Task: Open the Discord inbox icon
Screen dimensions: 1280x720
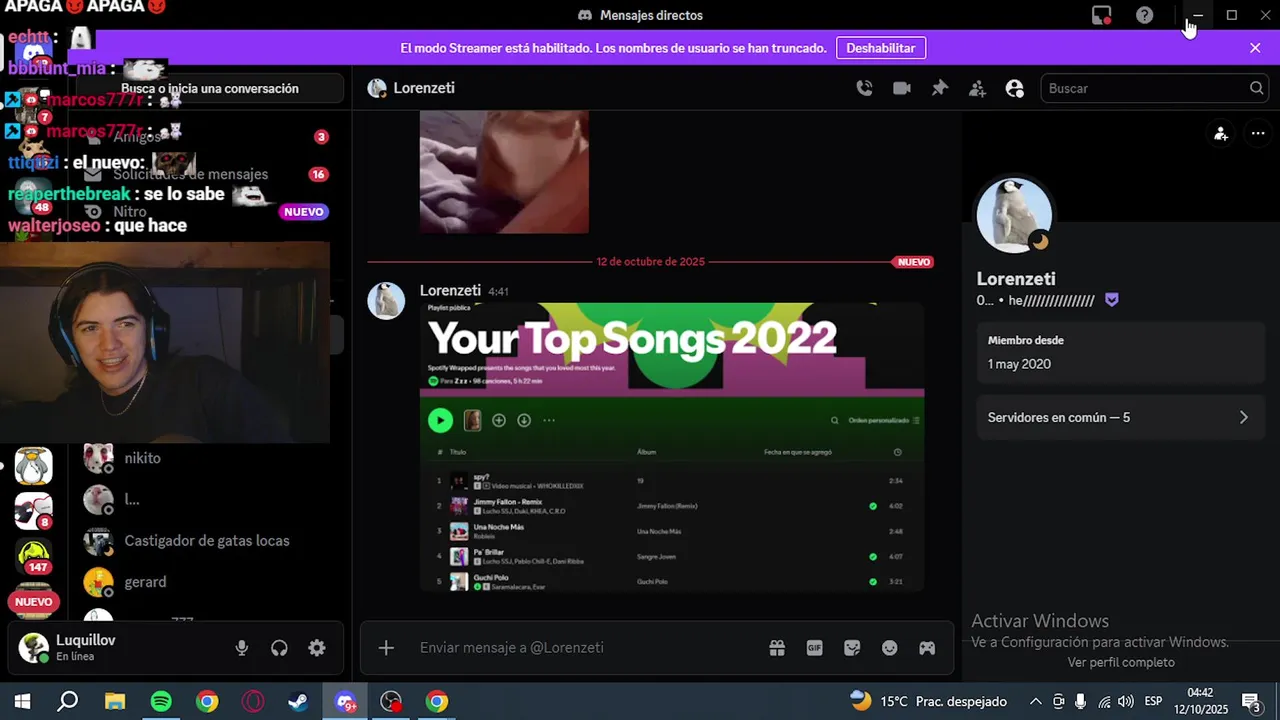Action: click(x=1101, y=15)
